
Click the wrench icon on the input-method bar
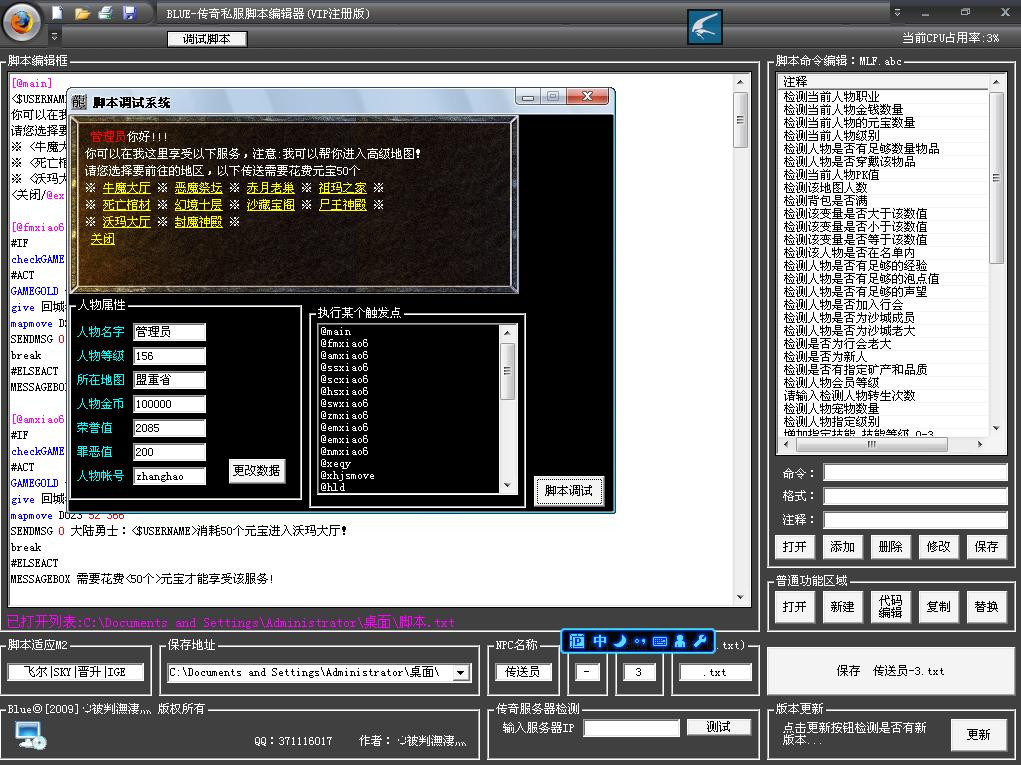[701, 641]
